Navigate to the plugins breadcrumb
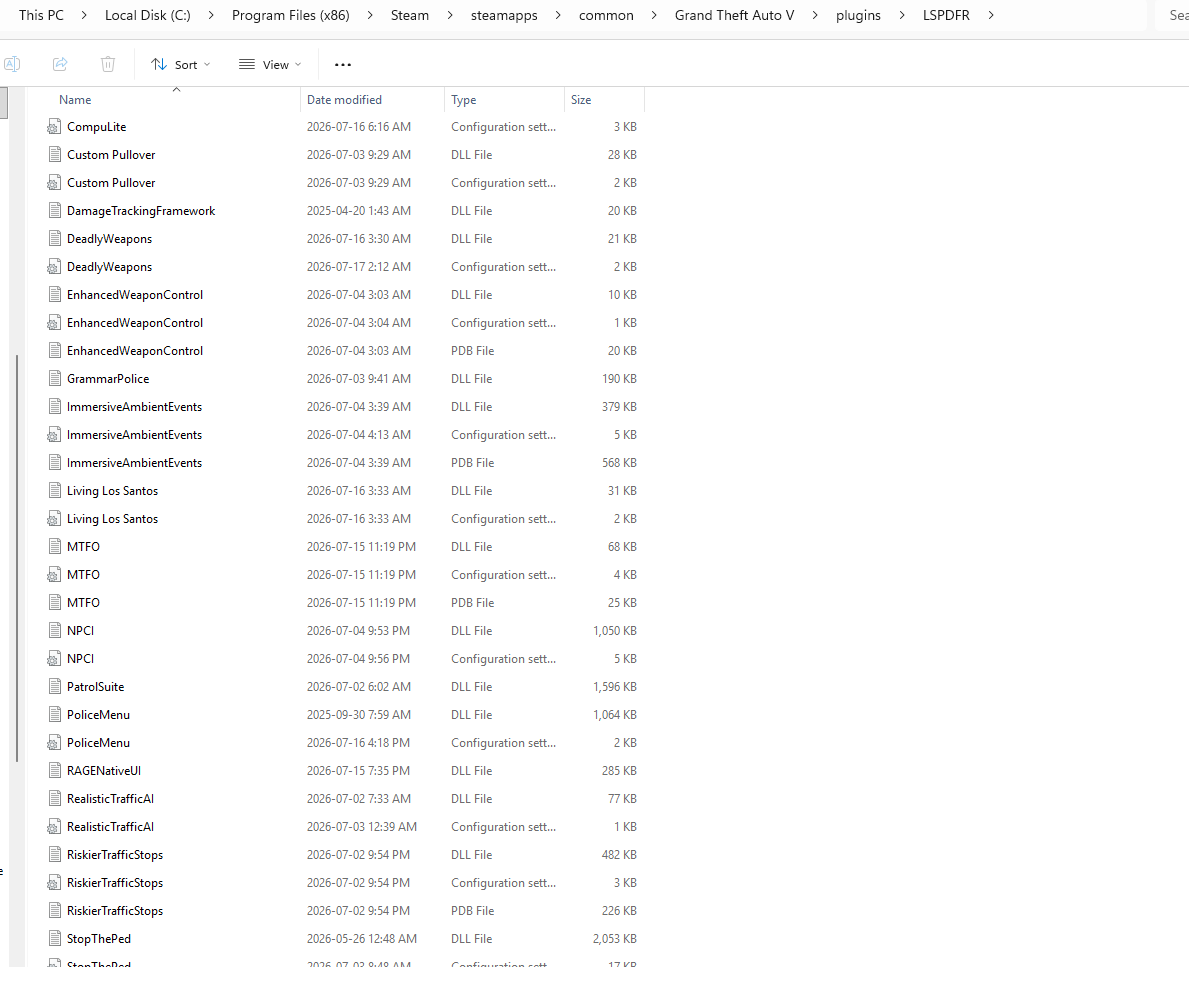This screenshot has width=1189, height=981. pyautogui.click(x=858, y=15)
